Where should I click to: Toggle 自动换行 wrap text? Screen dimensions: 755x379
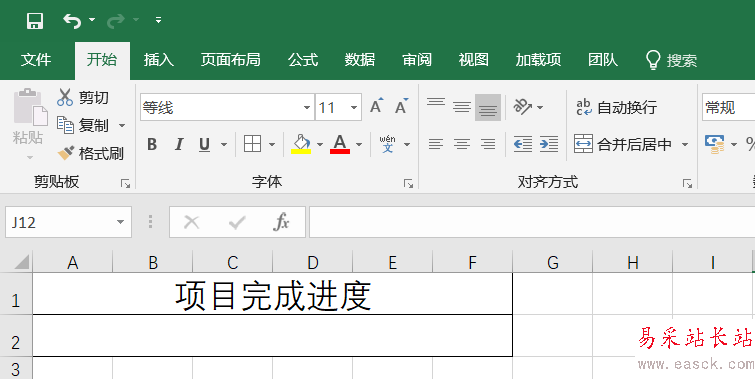[616, 107]
